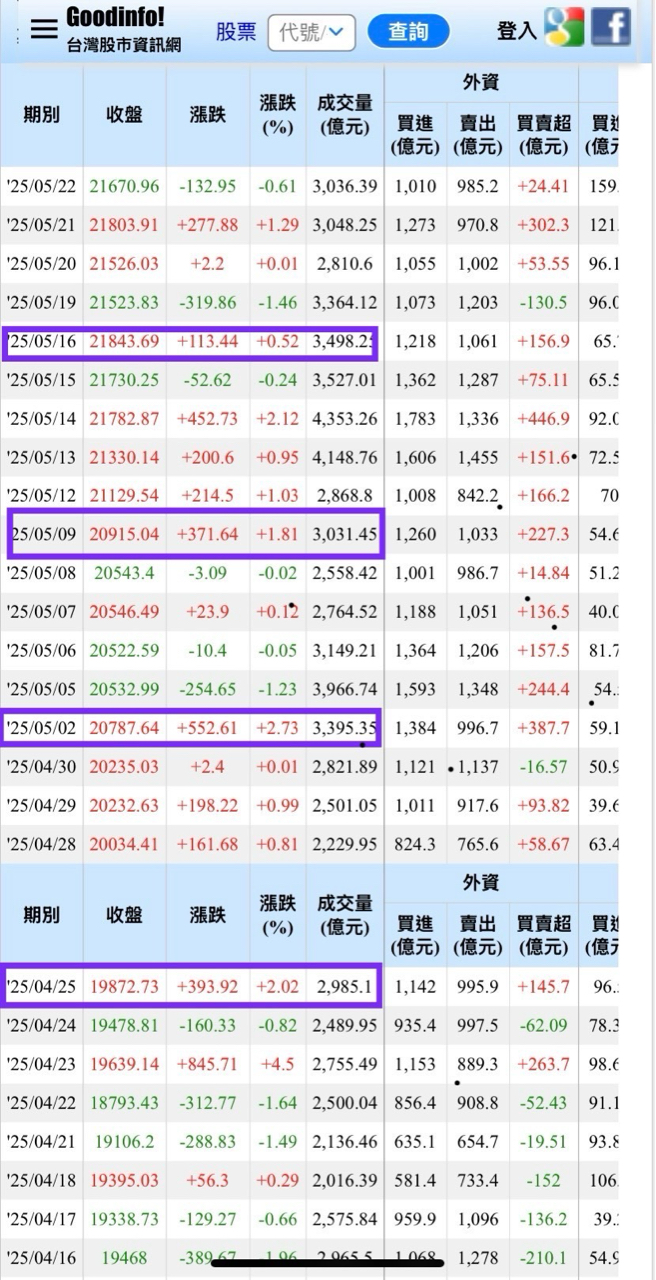This screenshot has height=1280, width=656.
Task: Click foreign buy value 1,783
Action: click(x=415, y=419)
